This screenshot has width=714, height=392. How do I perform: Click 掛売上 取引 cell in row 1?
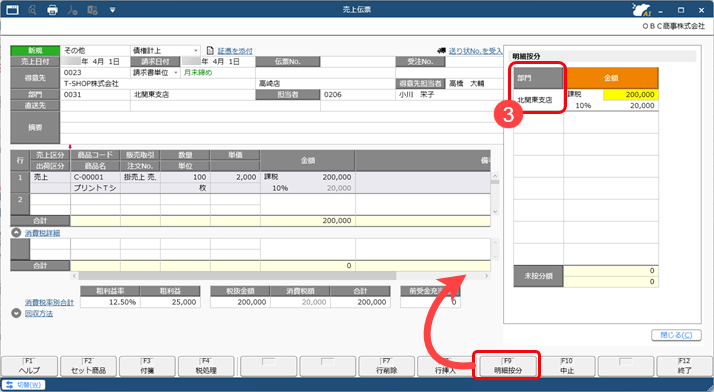pyautogui.click(x=140, y=177)
